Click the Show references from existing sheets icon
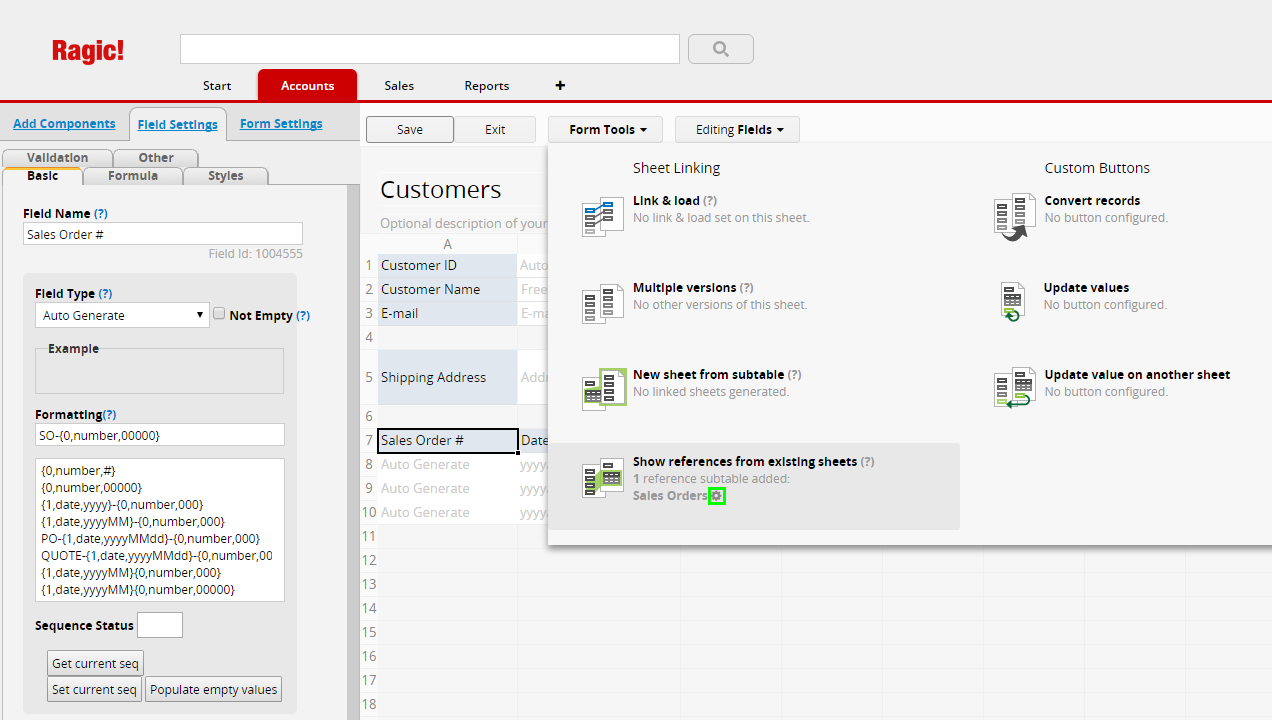 point(603,477)
